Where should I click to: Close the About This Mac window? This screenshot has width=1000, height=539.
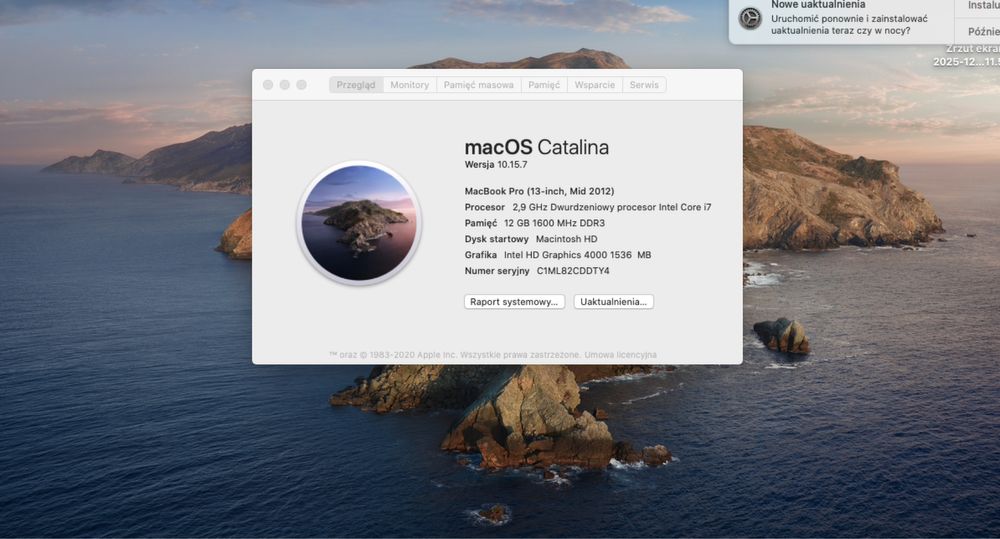pos(268,85)
